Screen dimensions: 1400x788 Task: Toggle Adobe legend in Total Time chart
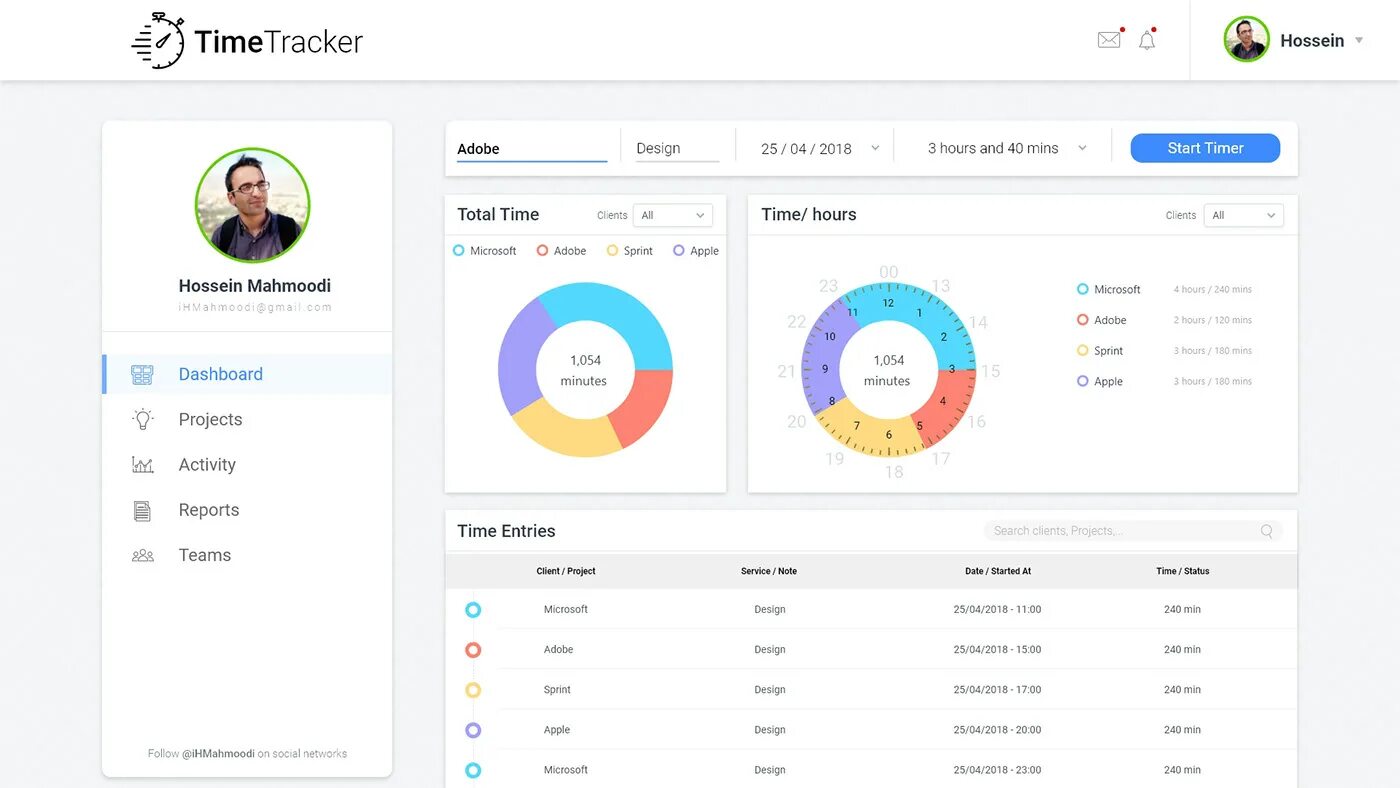click(562, 251)
